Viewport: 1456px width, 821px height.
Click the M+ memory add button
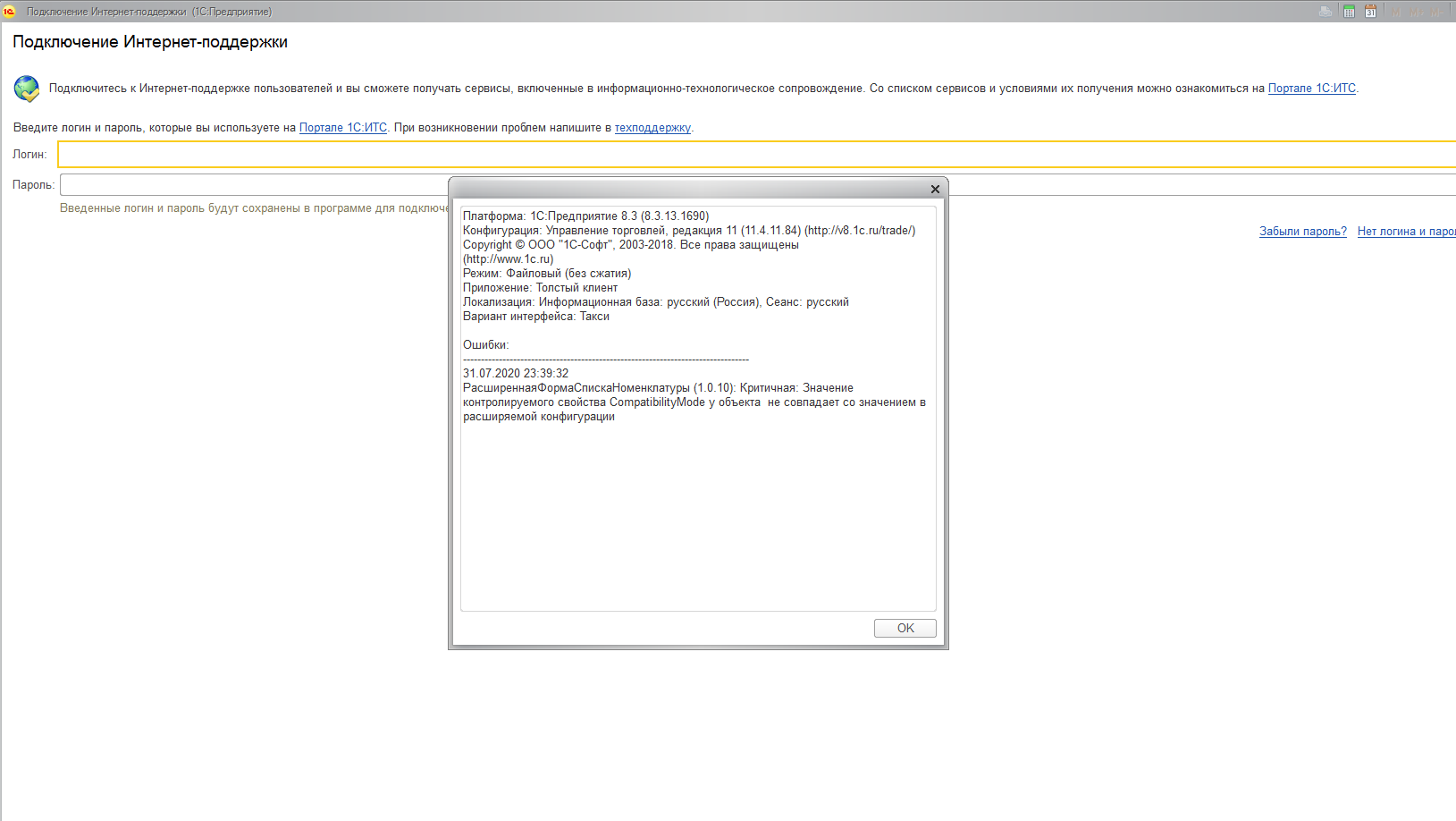(1417, 11)
